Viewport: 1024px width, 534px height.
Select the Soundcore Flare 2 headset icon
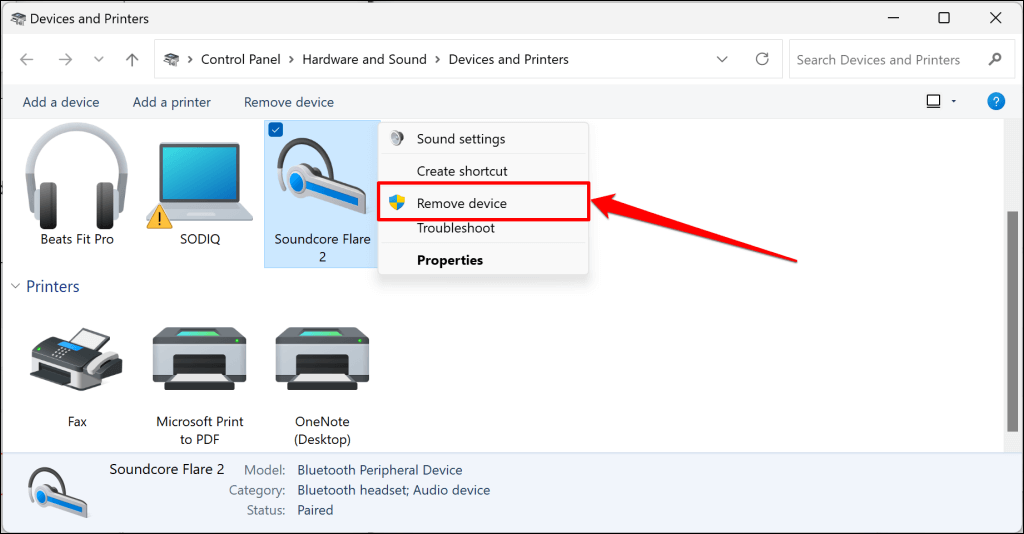(321, 178)
